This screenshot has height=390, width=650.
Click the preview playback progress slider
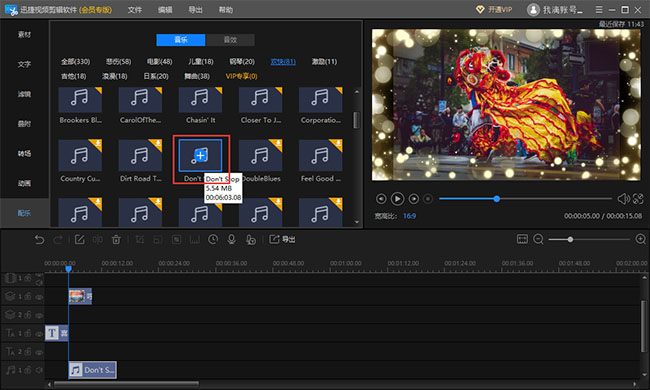[x=525, y=199]
